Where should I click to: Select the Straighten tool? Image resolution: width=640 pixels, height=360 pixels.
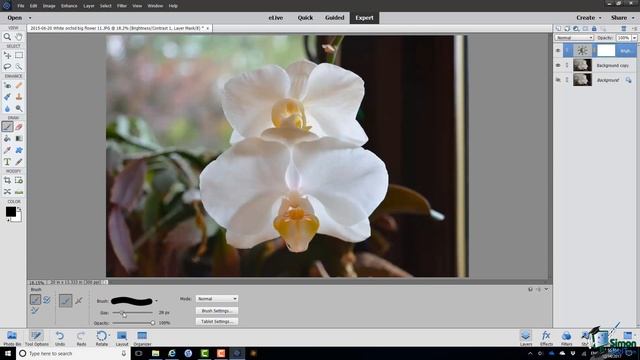19,192
